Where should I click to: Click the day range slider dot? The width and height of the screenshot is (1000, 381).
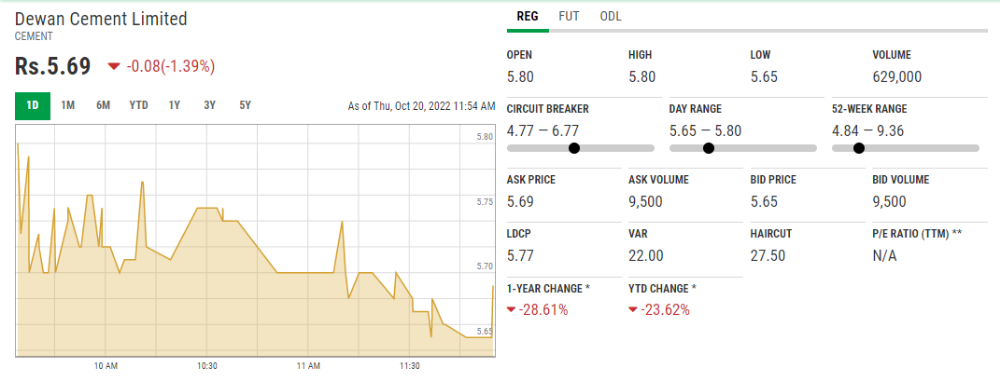click(x=708, y=149)
